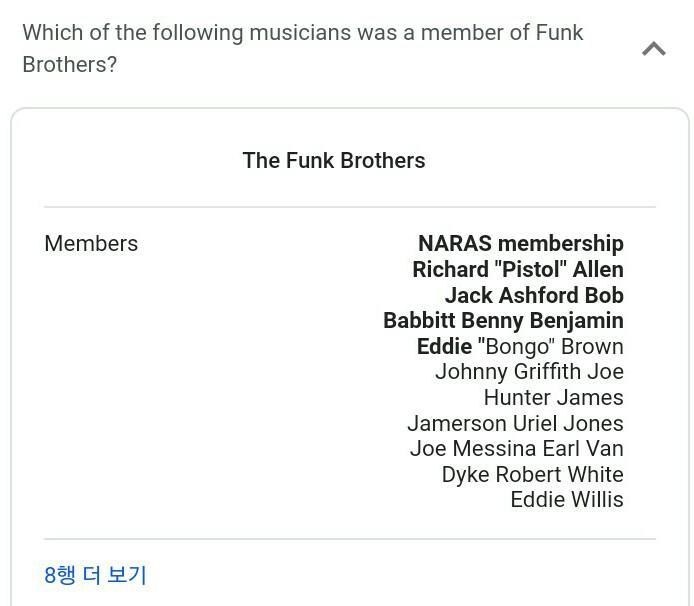This screenshot has height=606, width=694.
Task: Click the word "Jamerson" in the list
Action: (459, 423)
